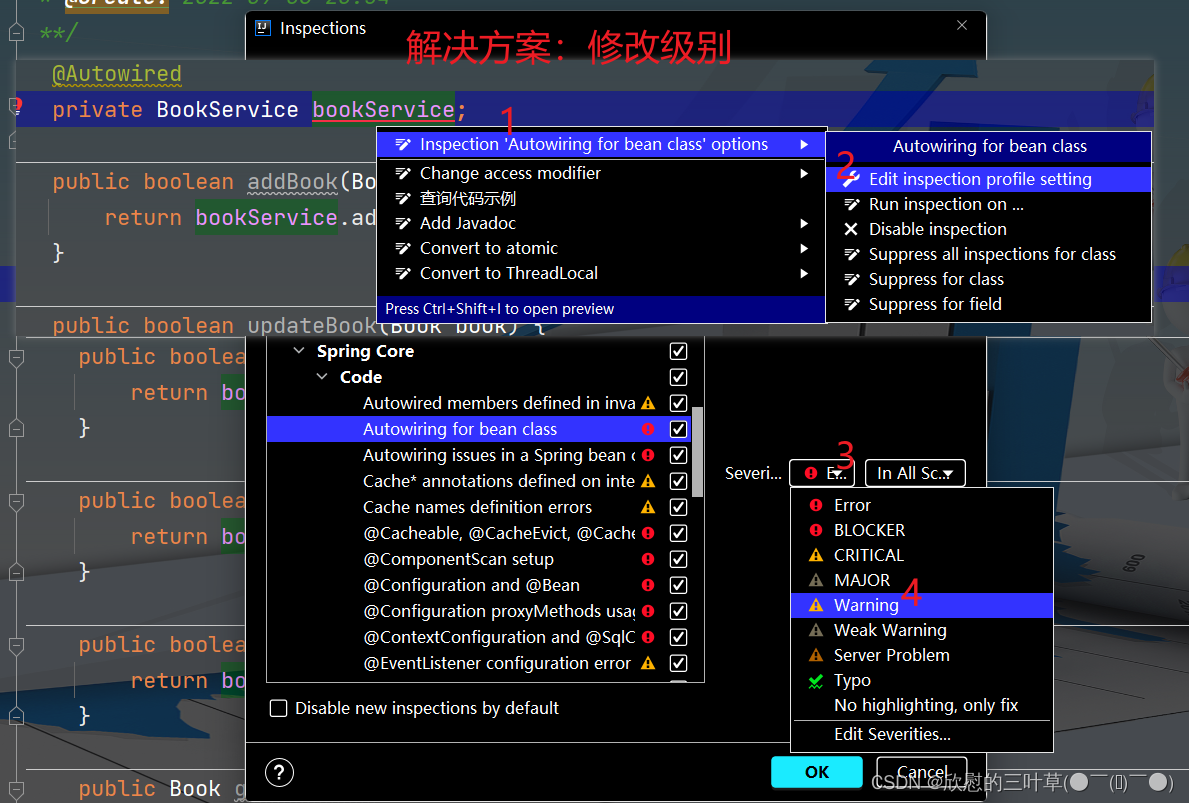
Task: Click the Inspections dialog app icon
Action: (262, 28)
